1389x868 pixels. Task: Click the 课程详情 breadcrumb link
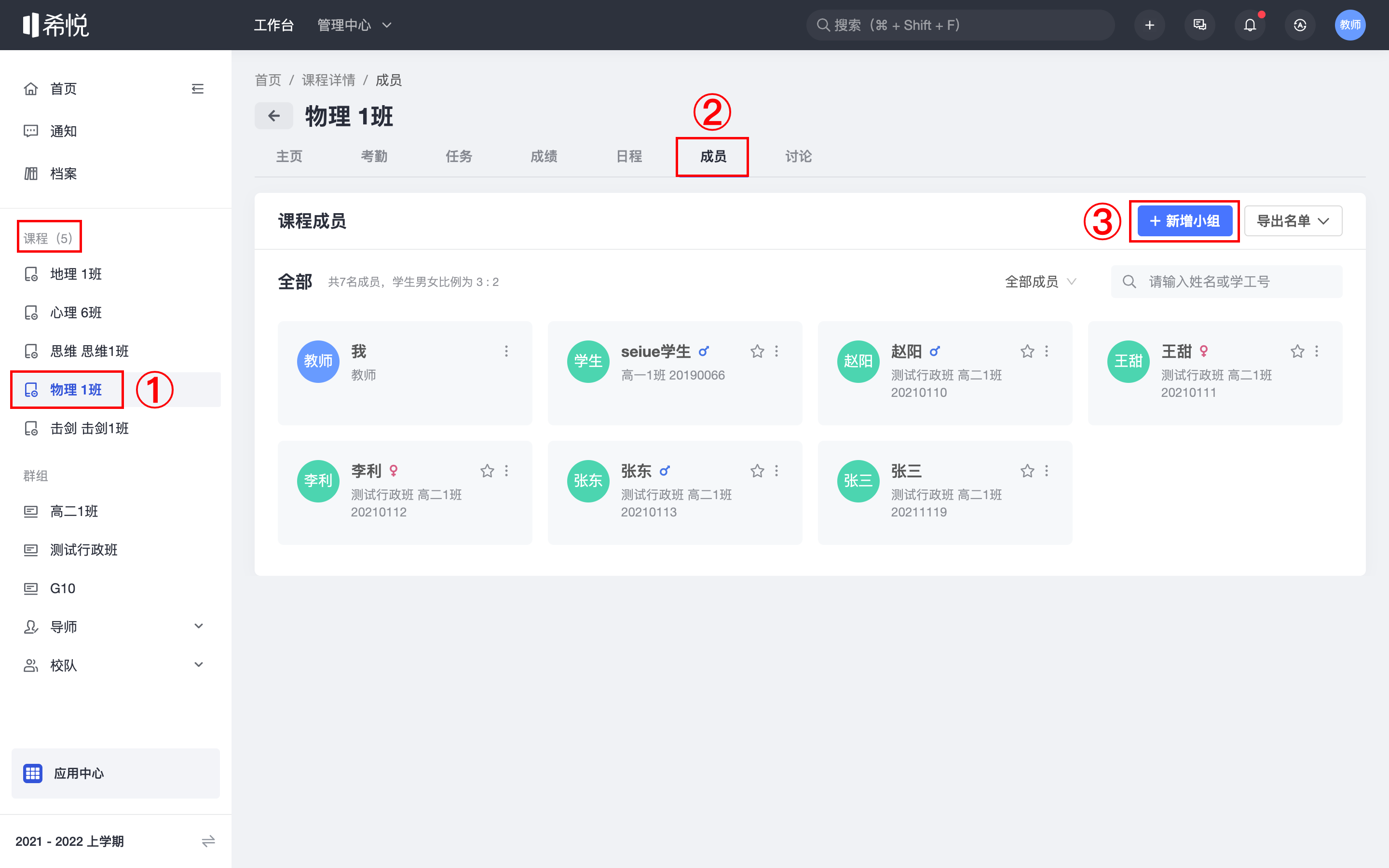click(328, 80)
